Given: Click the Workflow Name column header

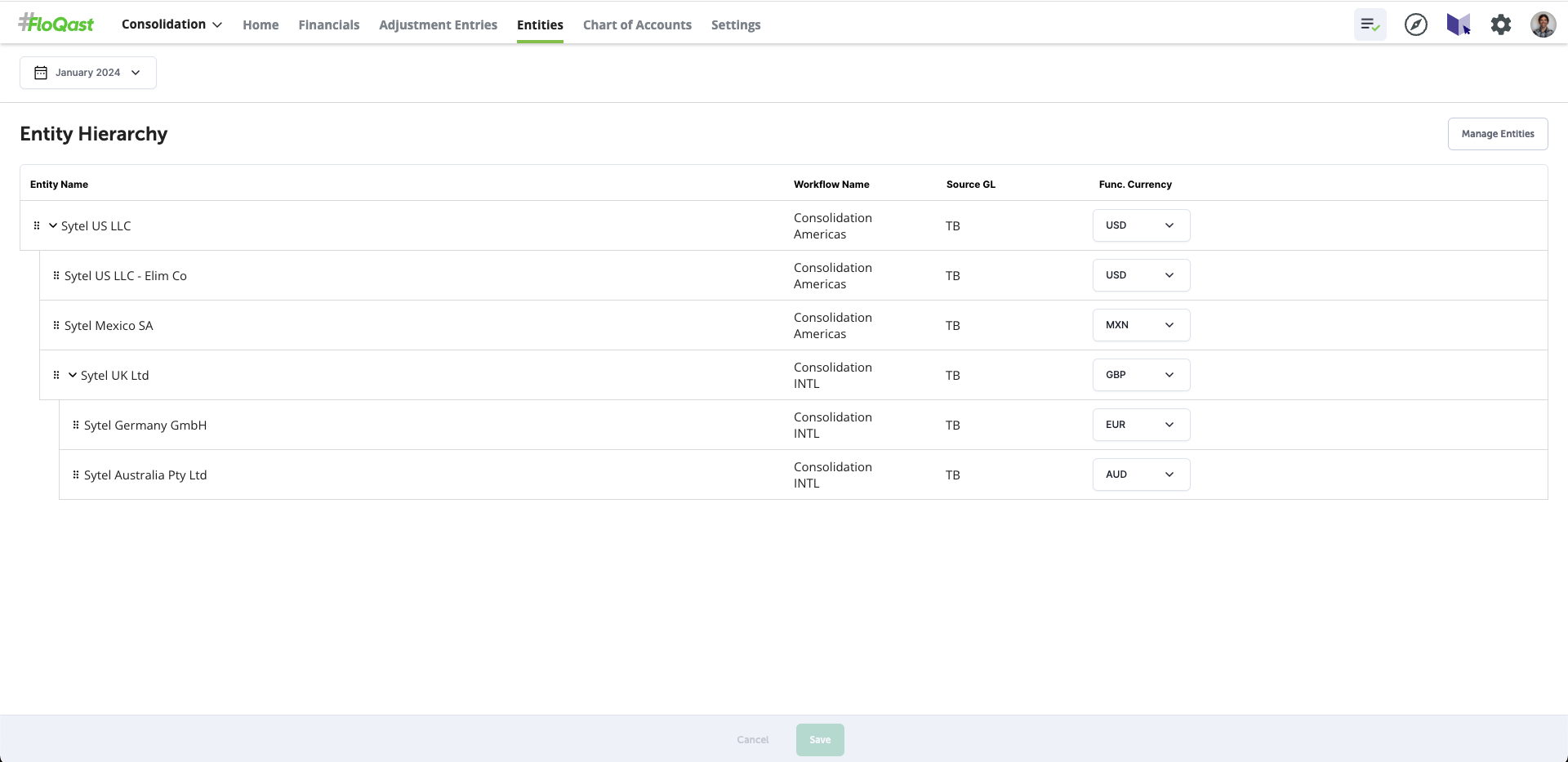Looking at the screenshot, I should [831, 185].
